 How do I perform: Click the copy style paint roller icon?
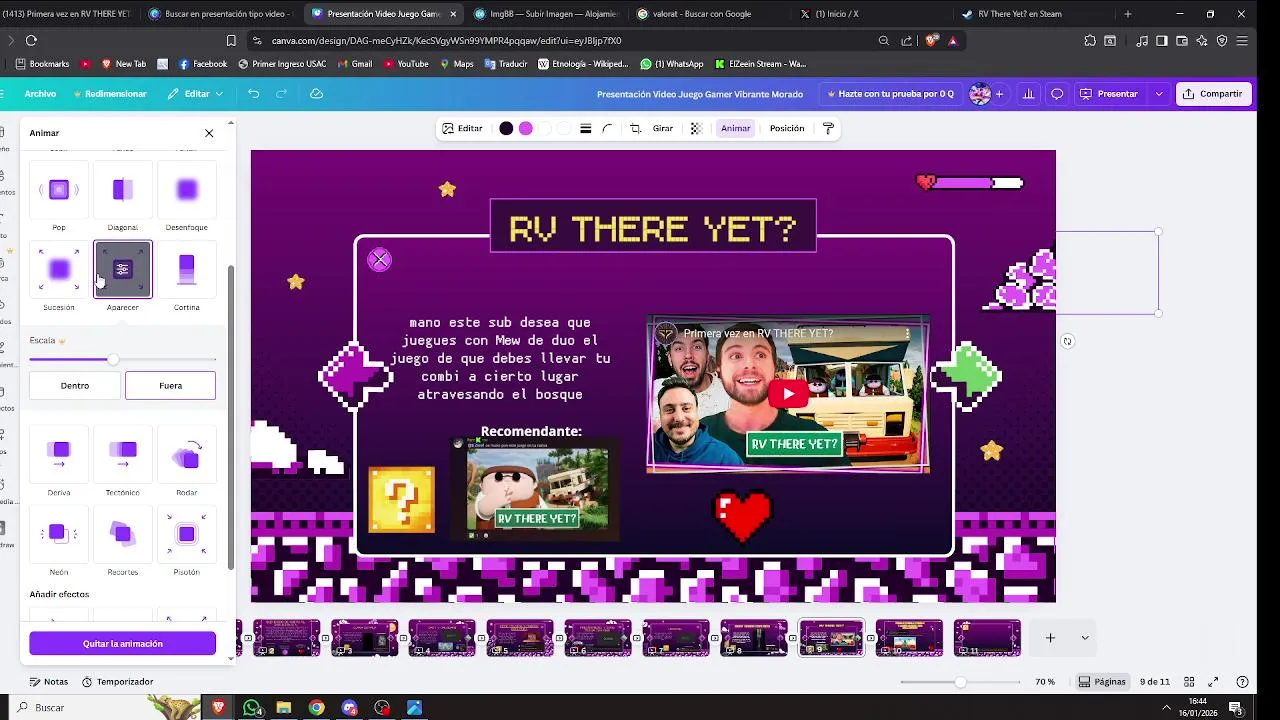(x=828, y=128)
